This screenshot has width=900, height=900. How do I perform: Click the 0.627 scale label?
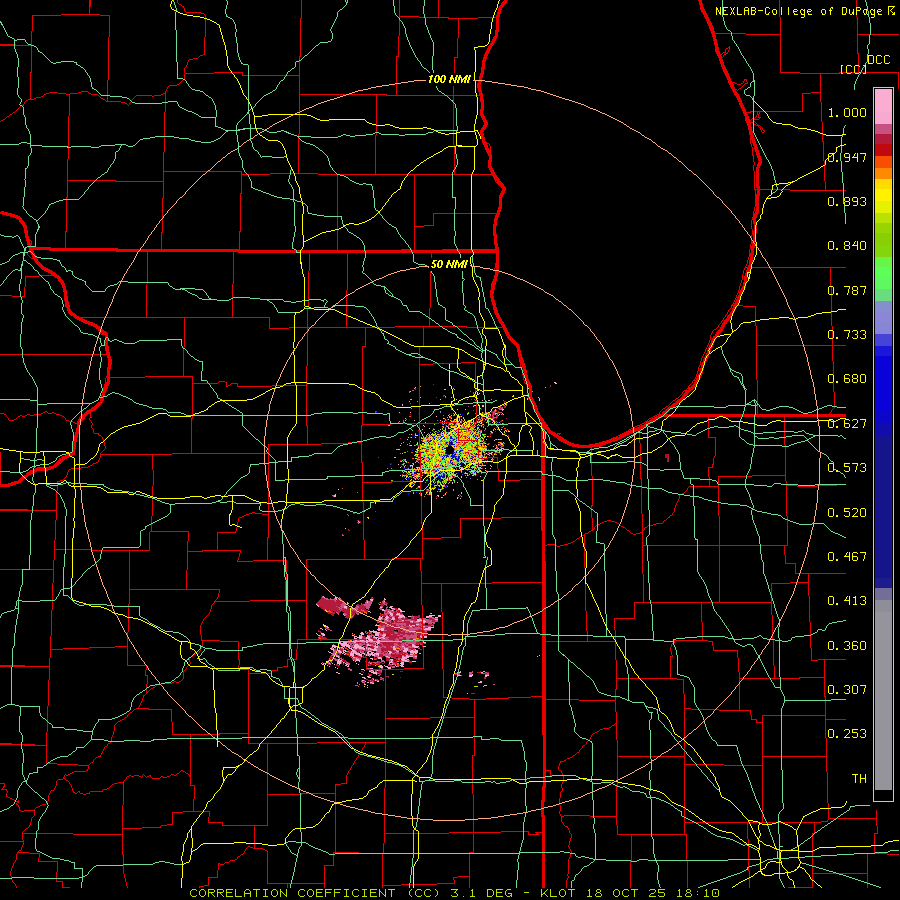847,424
